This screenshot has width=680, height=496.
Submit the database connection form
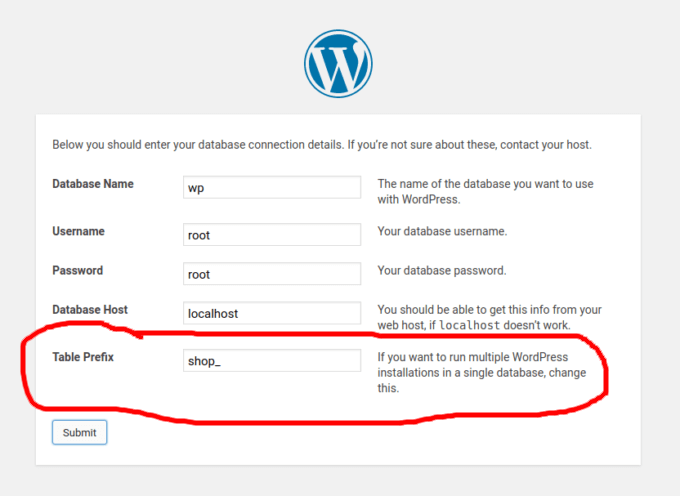(79, 432)
